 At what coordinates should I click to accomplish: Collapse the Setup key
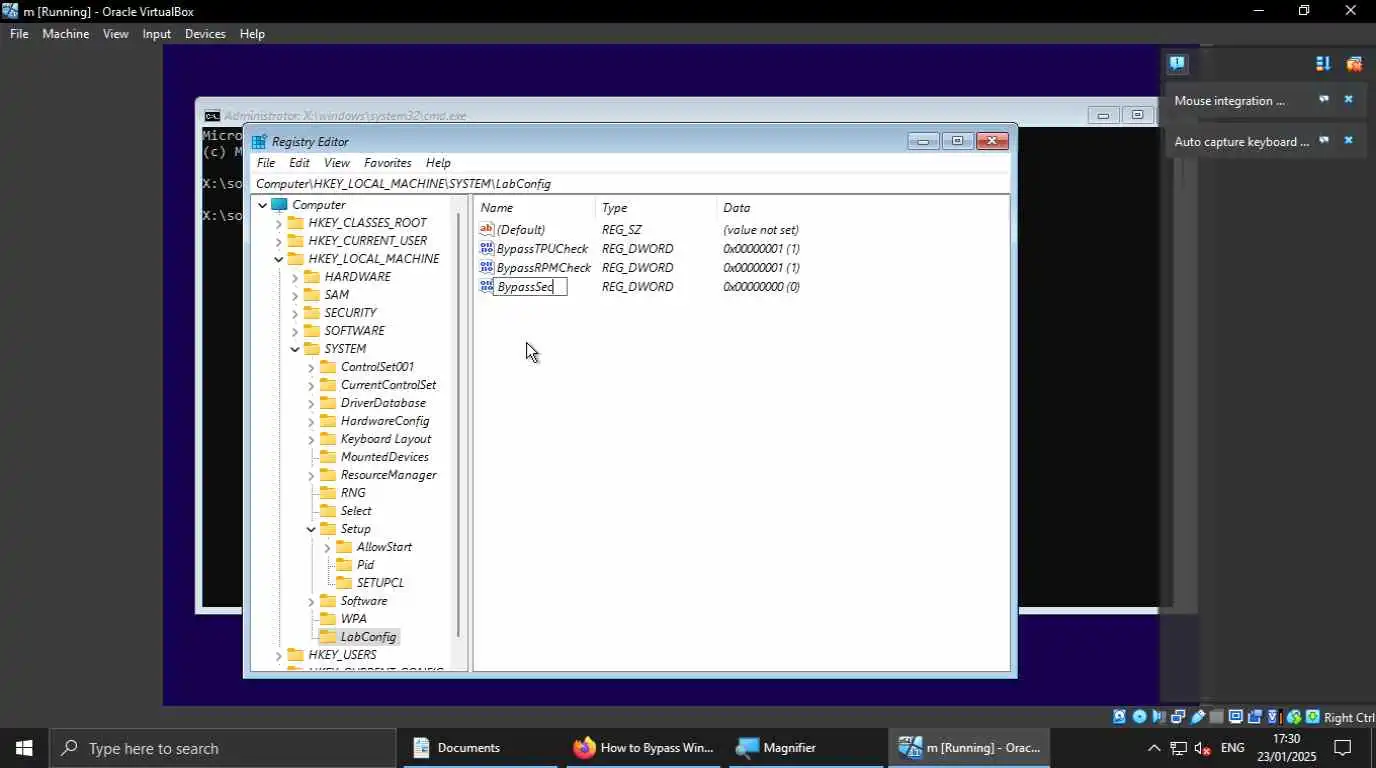click(311, 529)
